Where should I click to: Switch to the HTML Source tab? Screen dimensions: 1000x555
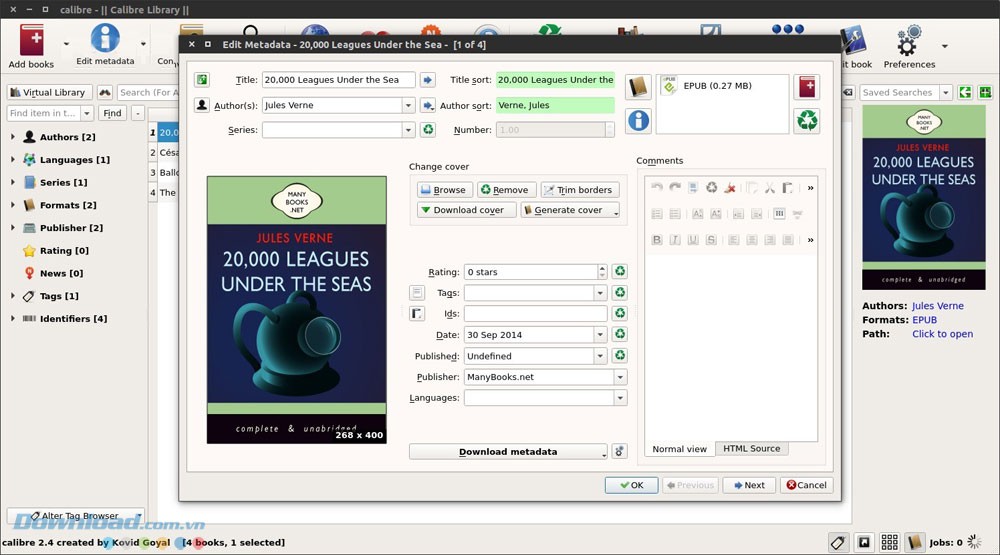tap(751, 449)
